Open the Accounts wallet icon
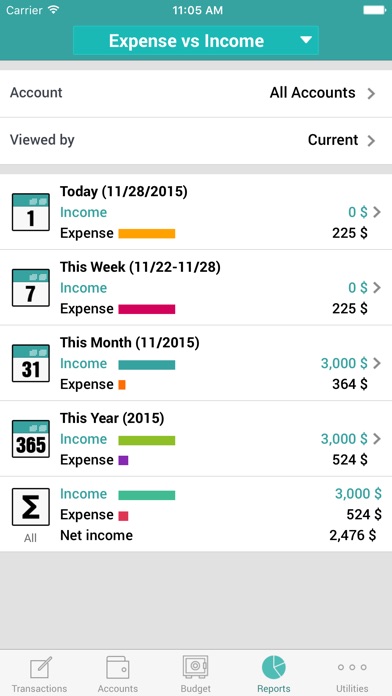Viewport: 392px width, 696px height. pos(118,667)
